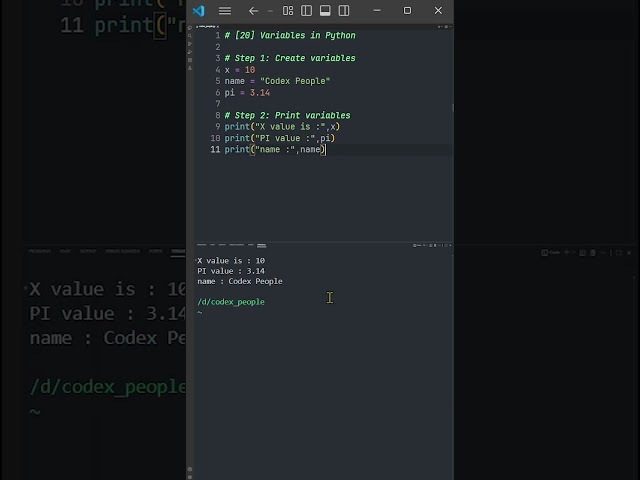Toggle the secondary sidebar layout icon
Image resolution: width=640 pixels, height=480 pixels.
pyautogui.click(x=344, y=11)
